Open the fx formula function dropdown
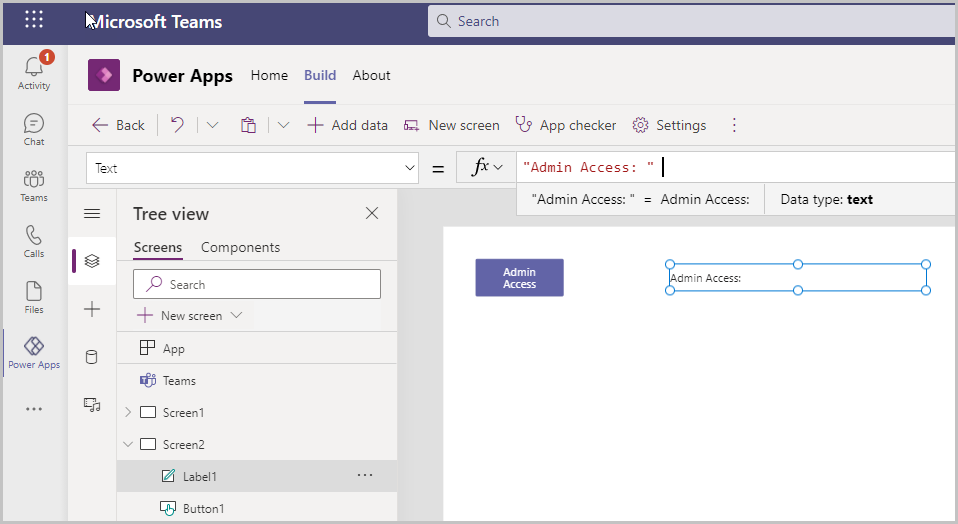Viewport: 958px width, 524px height. [487, 167]
